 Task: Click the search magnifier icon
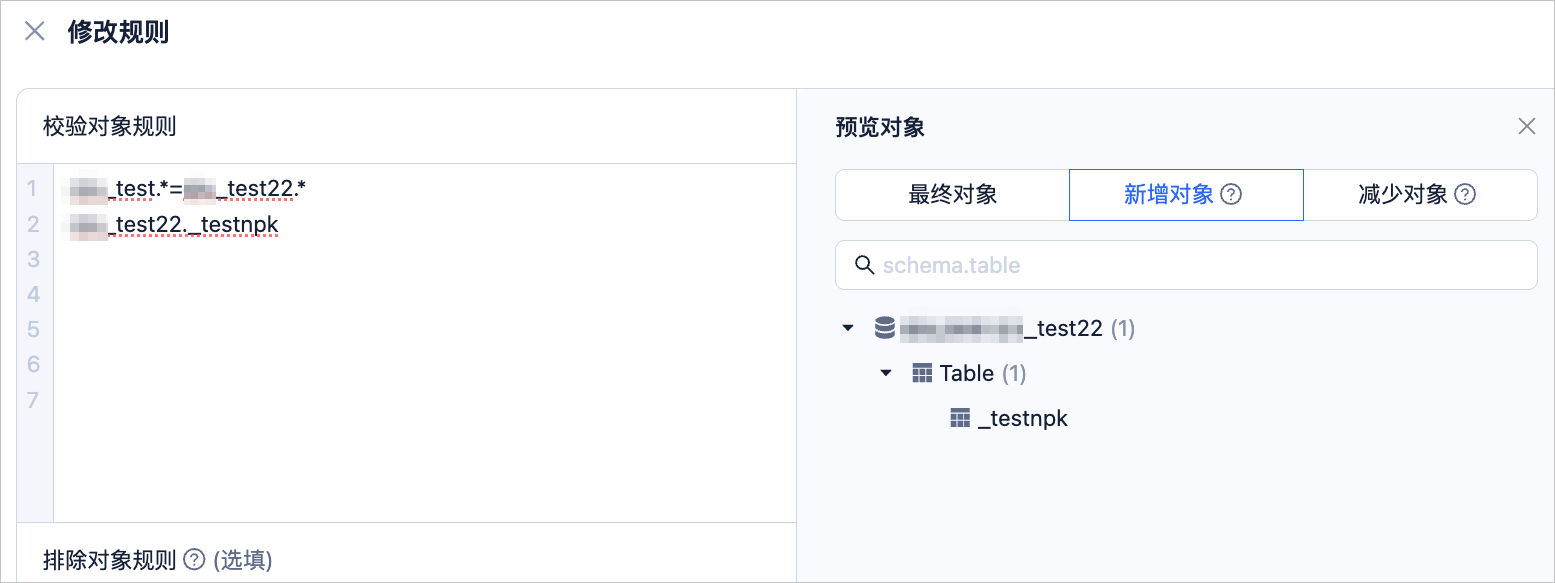865,265
